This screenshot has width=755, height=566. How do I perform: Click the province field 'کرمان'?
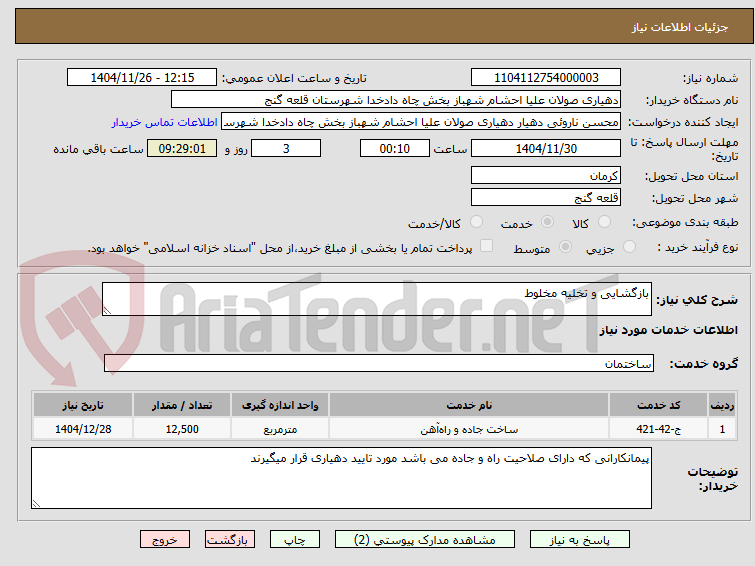(546, 175)
